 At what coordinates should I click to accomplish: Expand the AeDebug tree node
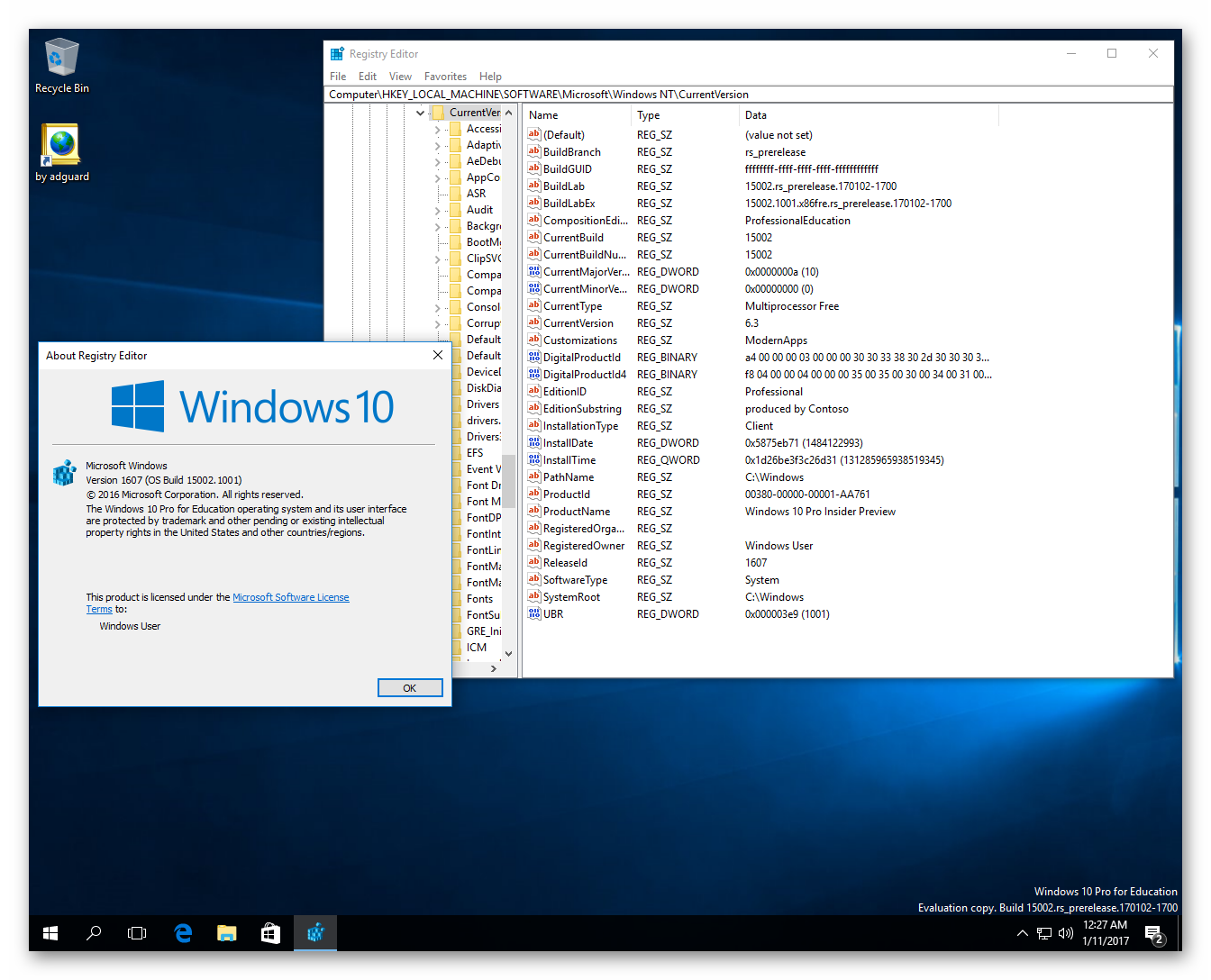tap(438, 162)
